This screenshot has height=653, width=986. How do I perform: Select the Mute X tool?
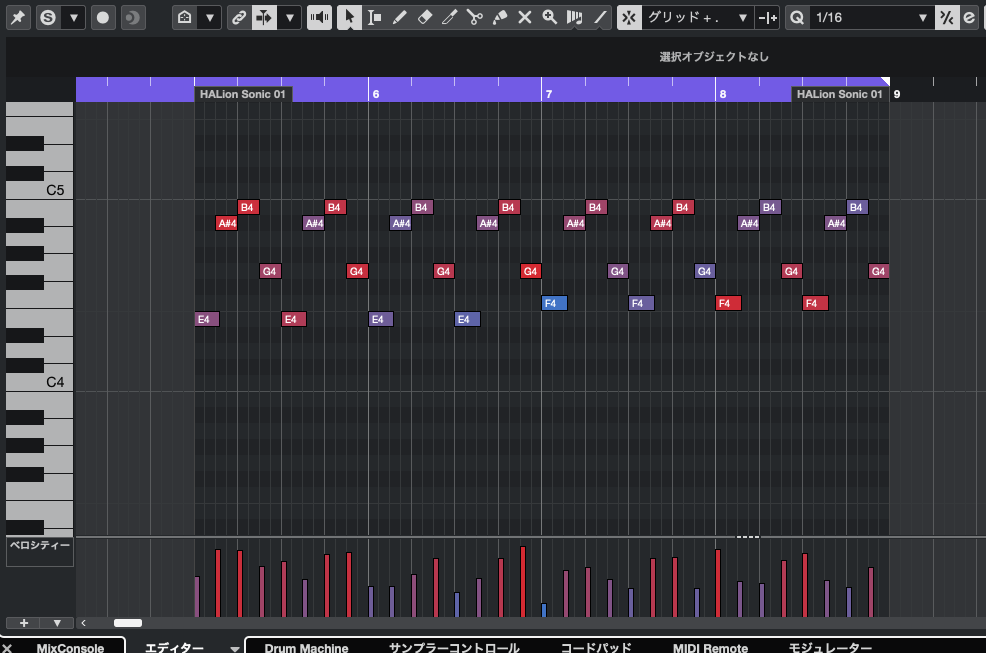(x=525, y=17)
